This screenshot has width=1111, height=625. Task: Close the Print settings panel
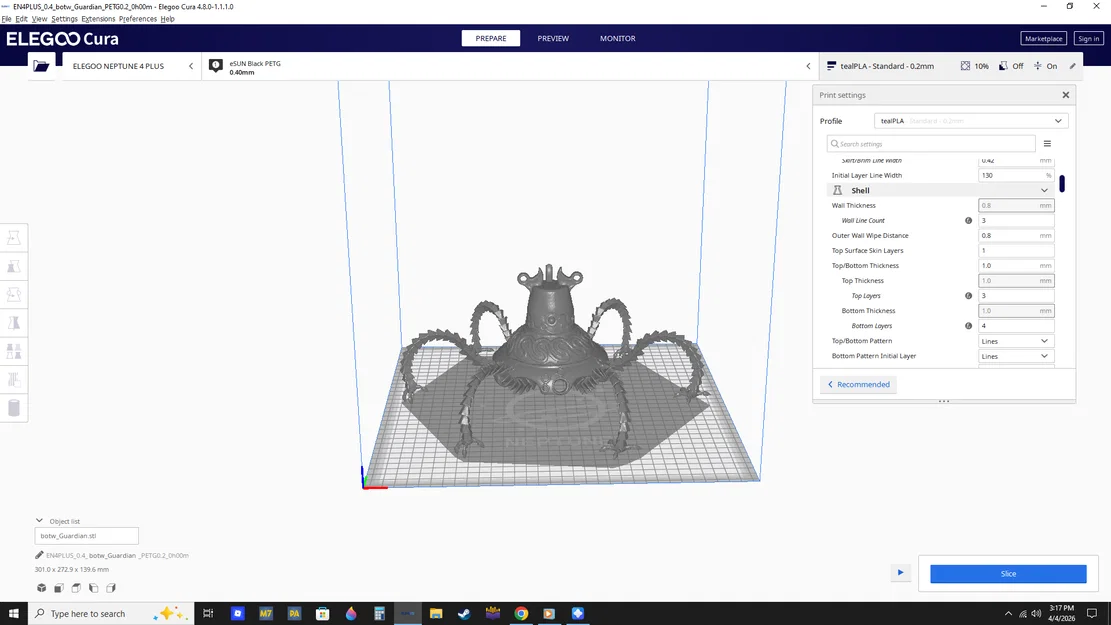tap(1066, 95)
